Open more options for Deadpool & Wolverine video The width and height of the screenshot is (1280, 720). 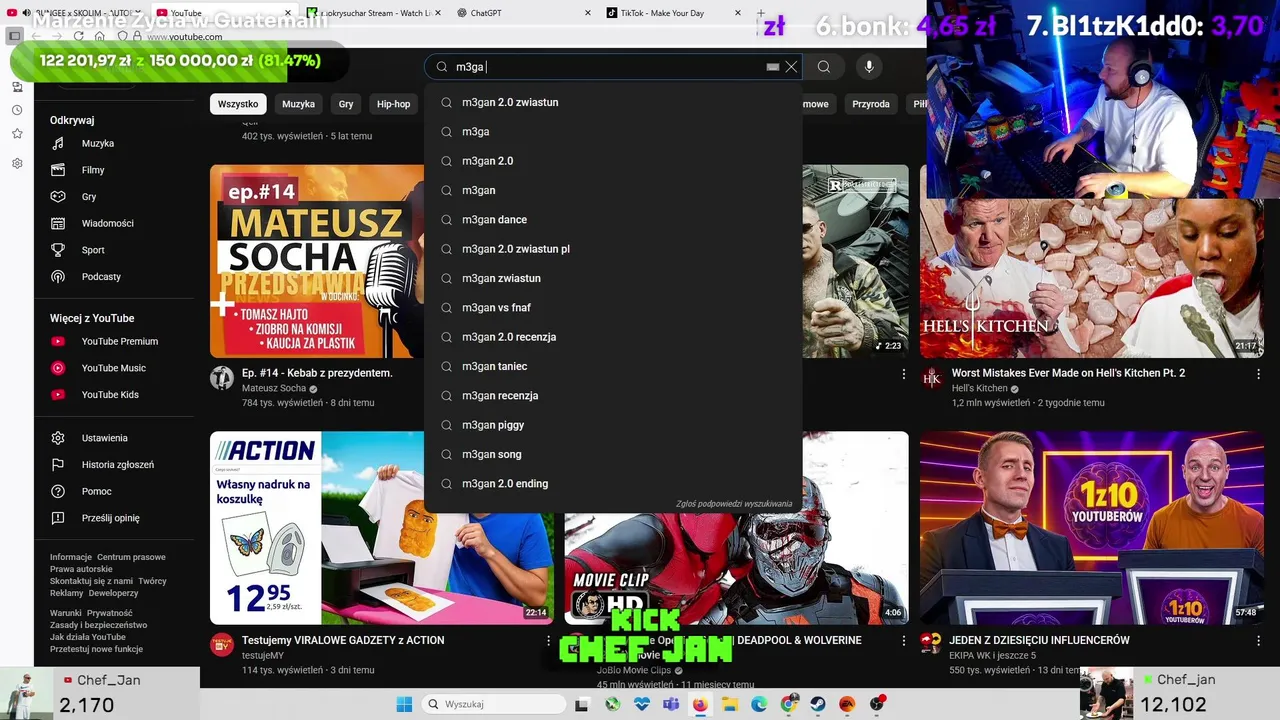coord(903,641)
